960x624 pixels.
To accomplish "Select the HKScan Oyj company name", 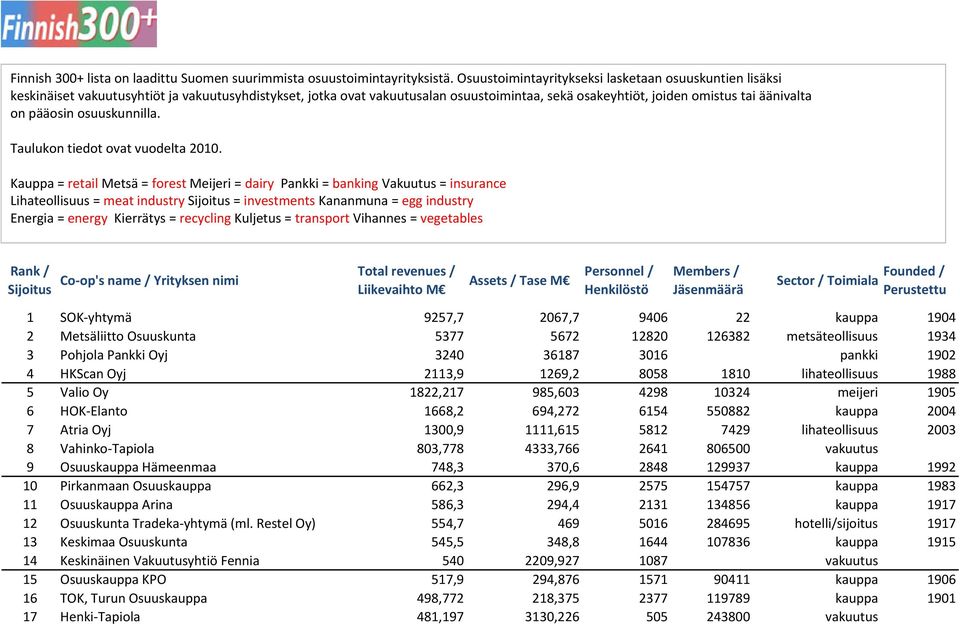I will pos(93,374).
